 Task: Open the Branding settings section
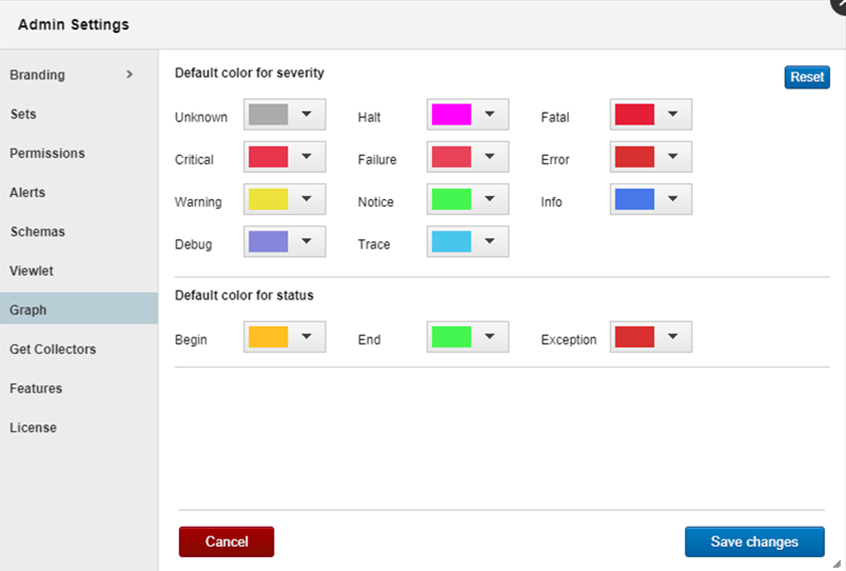(79, 75)
